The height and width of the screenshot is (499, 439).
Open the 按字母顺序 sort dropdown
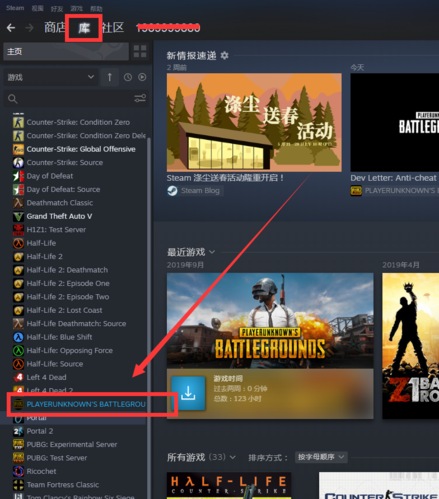(x=321, y=457)
